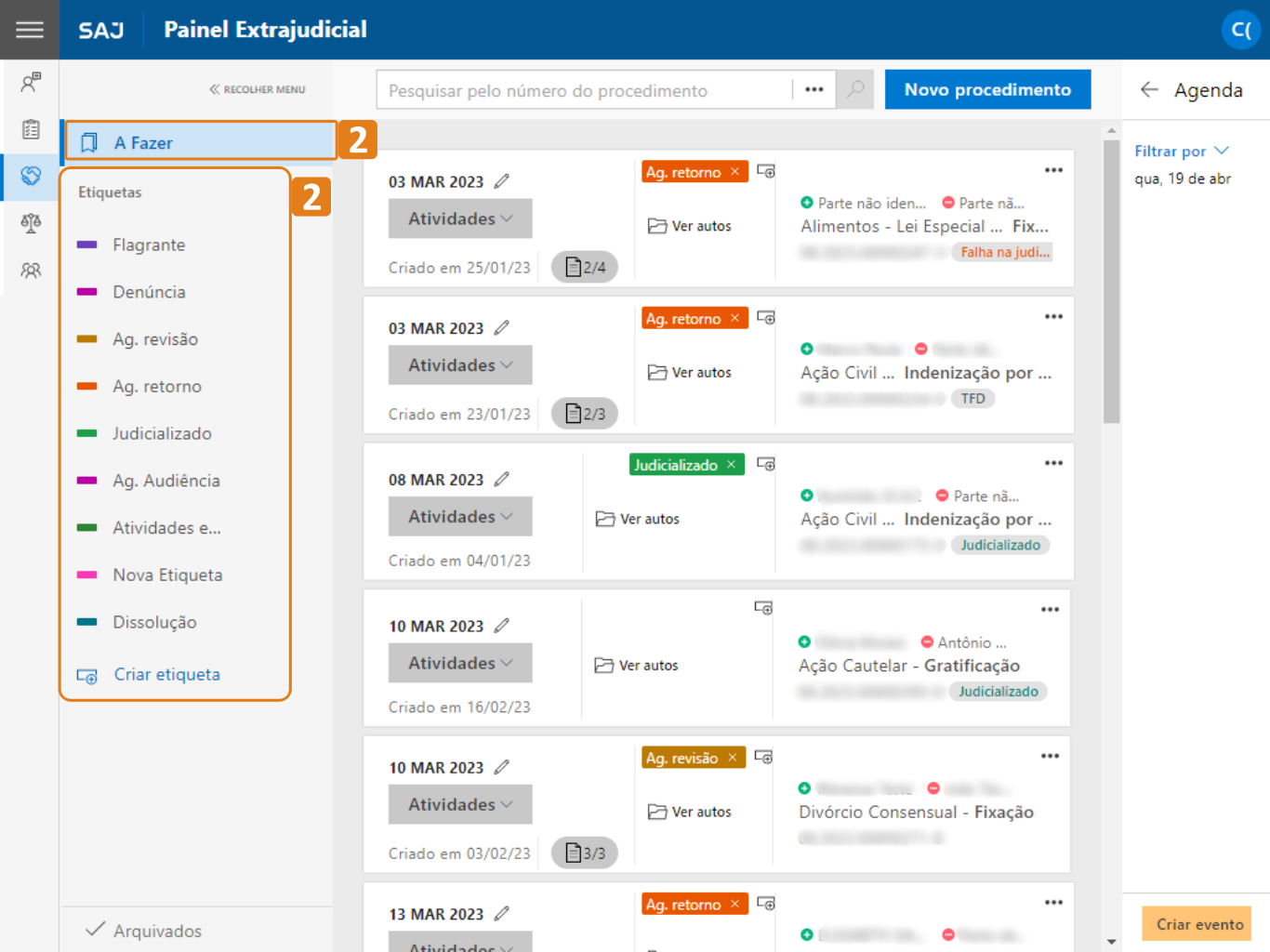
Task: Open more options on Ação Cautelar card
Action: click(x=1050, y=610)
